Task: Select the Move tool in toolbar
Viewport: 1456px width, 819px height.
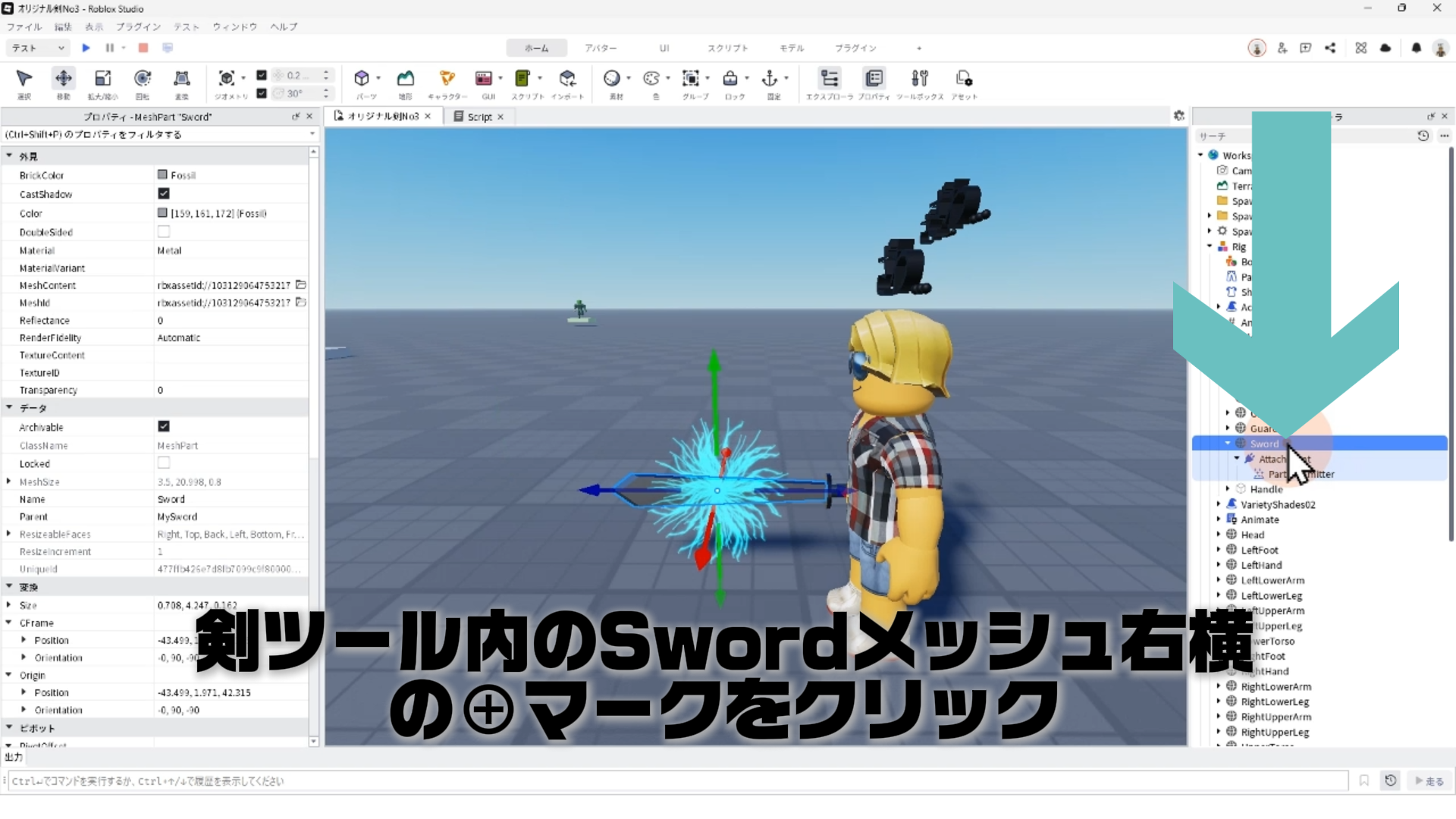Action: point(64,79)
